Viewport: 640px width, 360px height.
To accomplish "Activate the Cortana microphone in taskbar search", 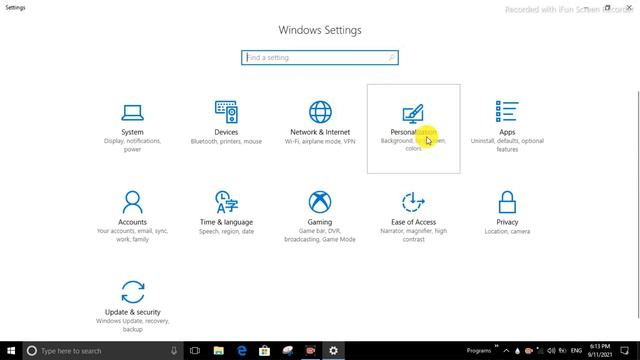I will pos(174,351).
